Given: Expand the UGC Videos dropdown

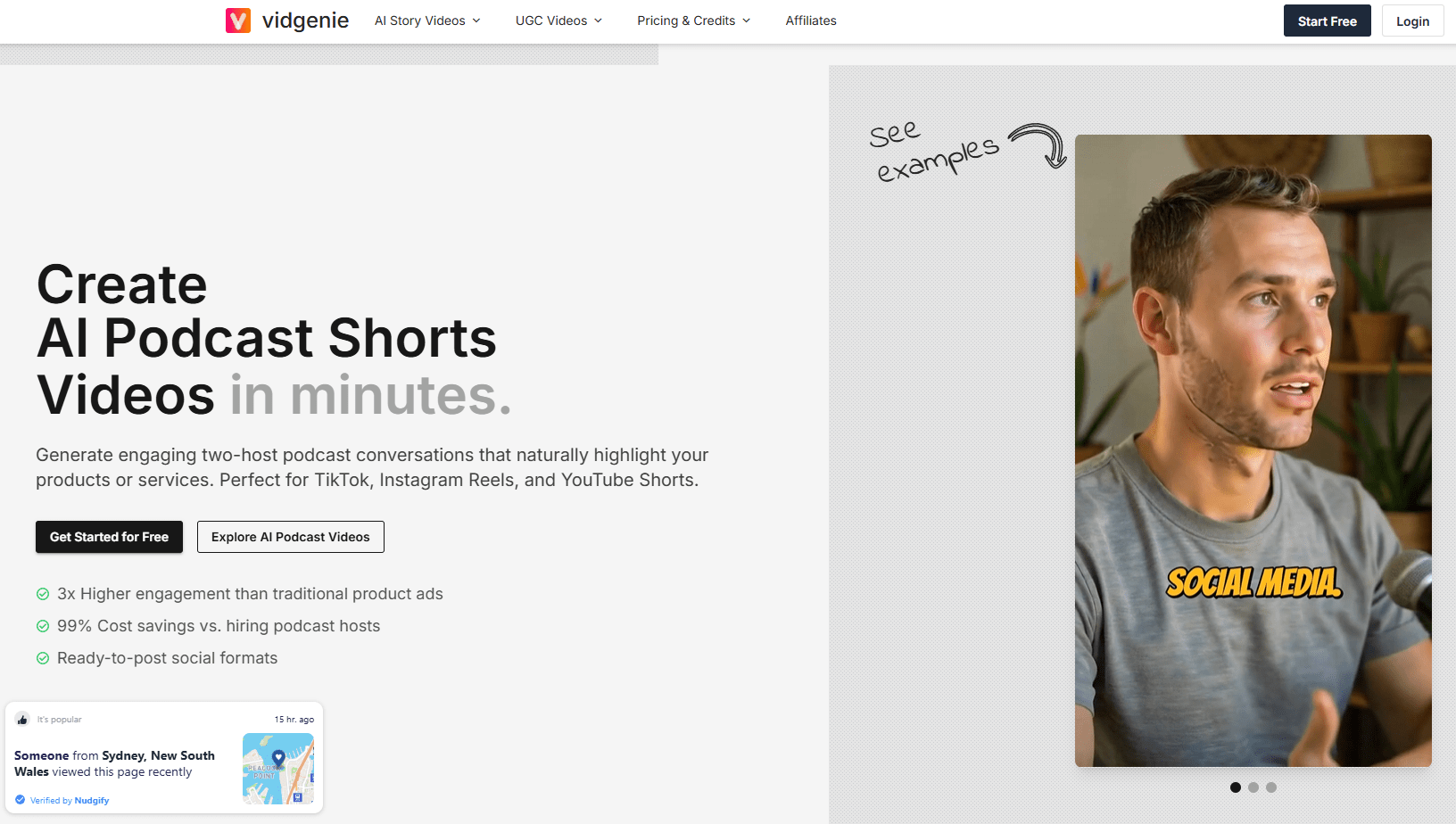Looking at the screenshot, I should (x=558, y=21).
